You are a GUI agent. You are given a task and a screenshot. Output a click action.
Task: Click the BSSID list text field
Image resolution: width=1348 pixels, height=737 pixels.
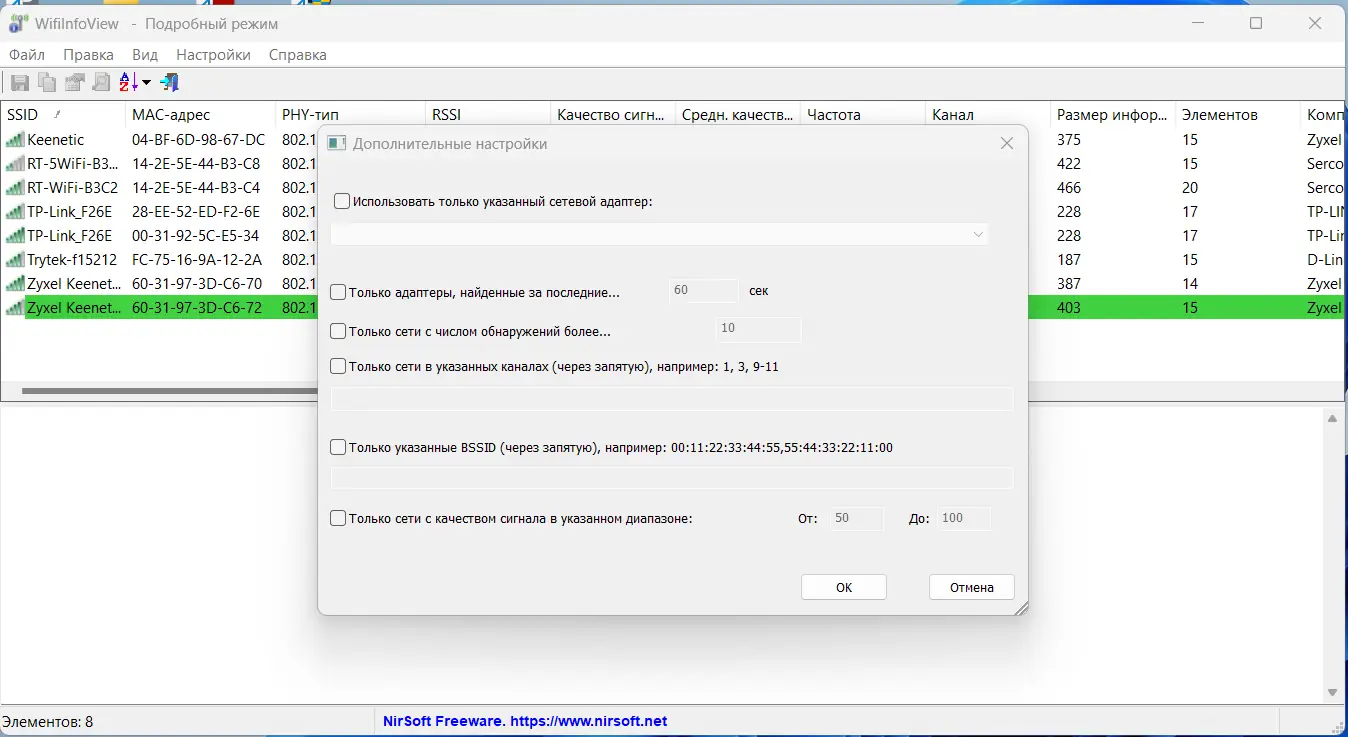(672, 479)
